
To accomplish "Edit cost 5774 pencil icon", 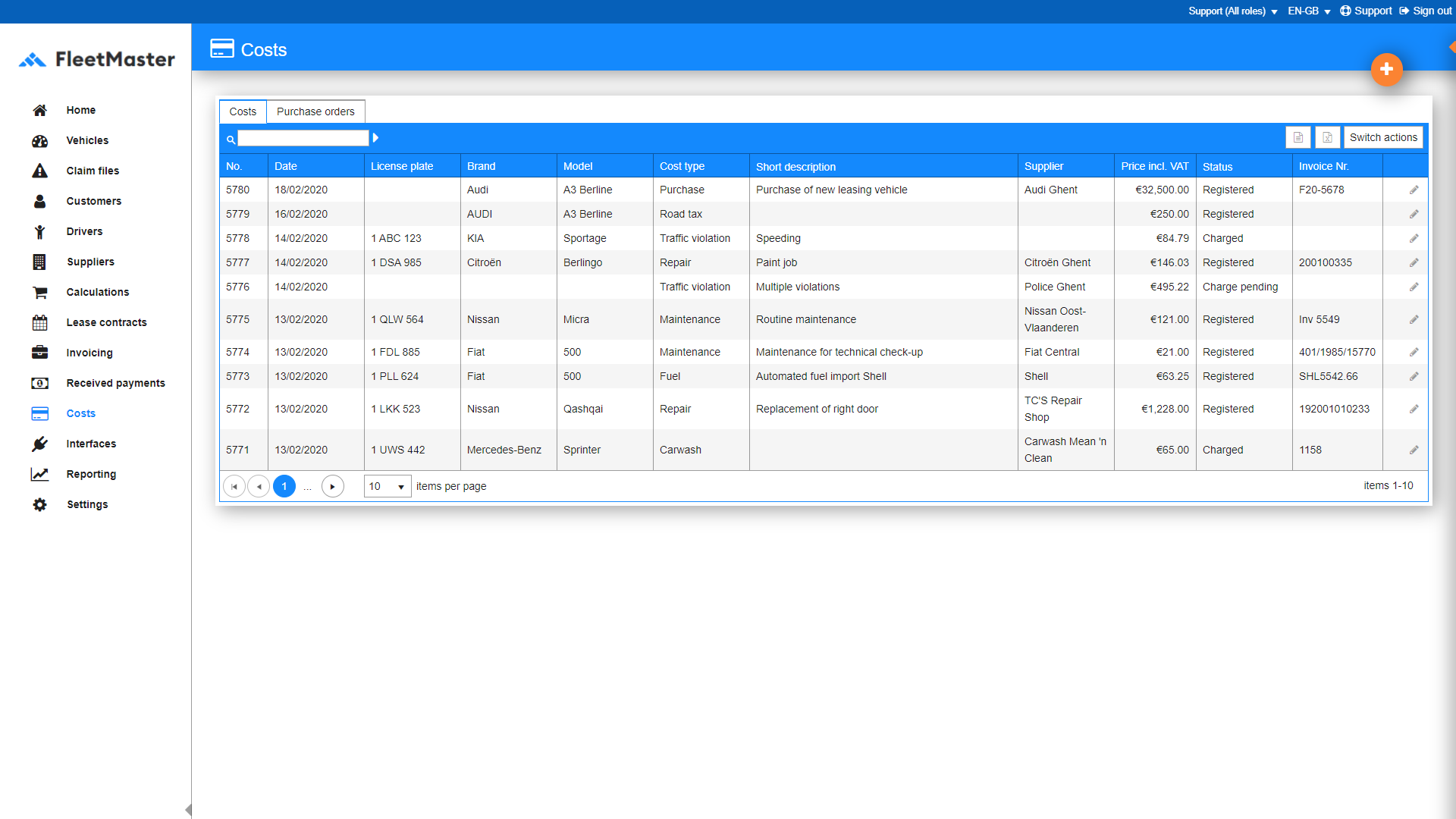I will pyautogui.click(x=1414, y=352).
